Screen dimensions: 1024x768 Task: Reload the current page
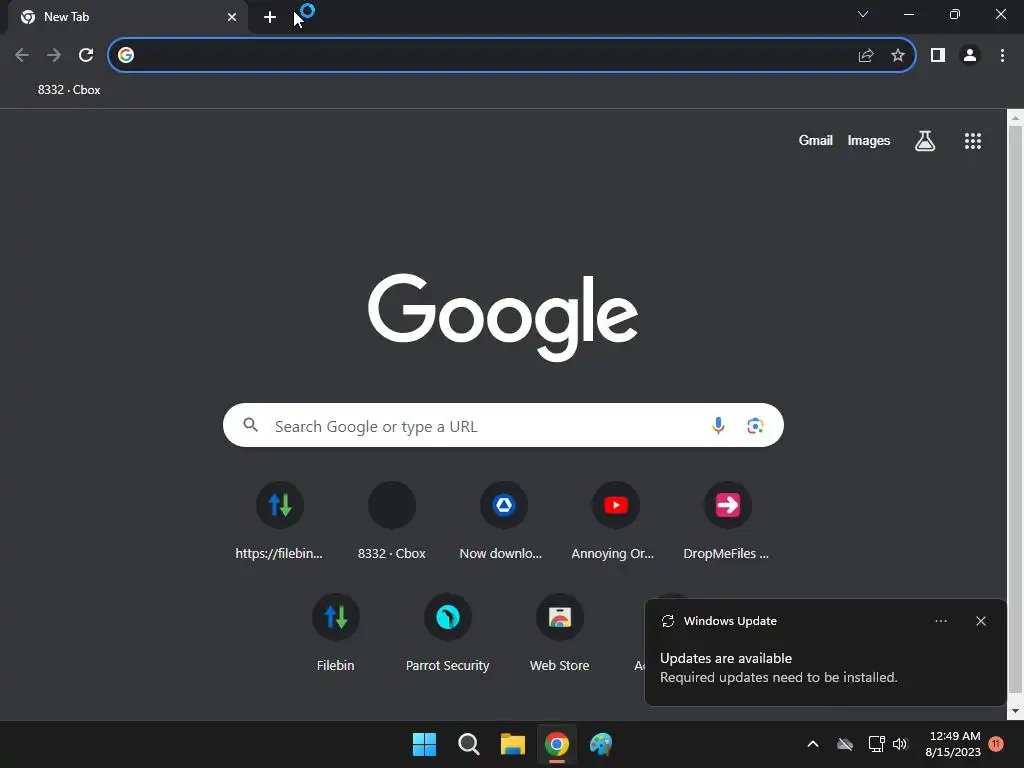[86, 55]
